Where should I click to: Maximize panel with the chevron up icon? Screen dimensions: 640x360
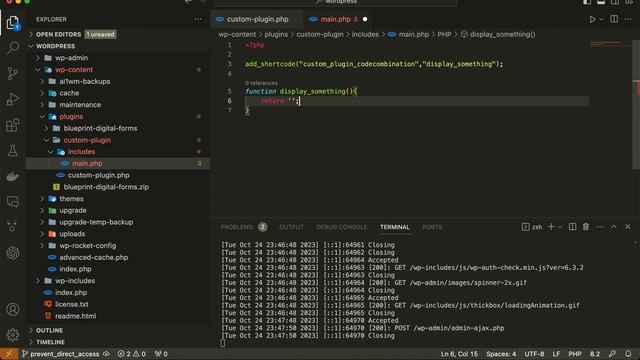[613, 227]
